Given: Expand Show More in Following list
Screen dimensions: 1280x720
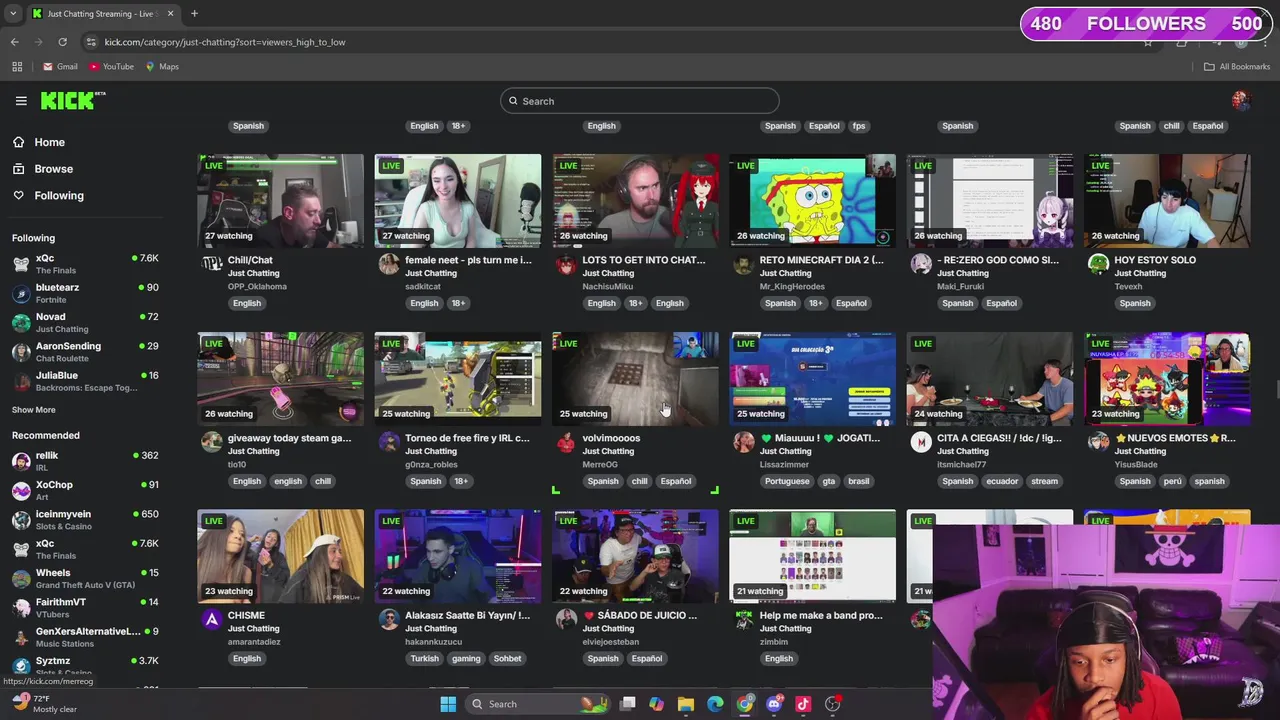Looking at the screenshot, I should [x=34, y=410].
